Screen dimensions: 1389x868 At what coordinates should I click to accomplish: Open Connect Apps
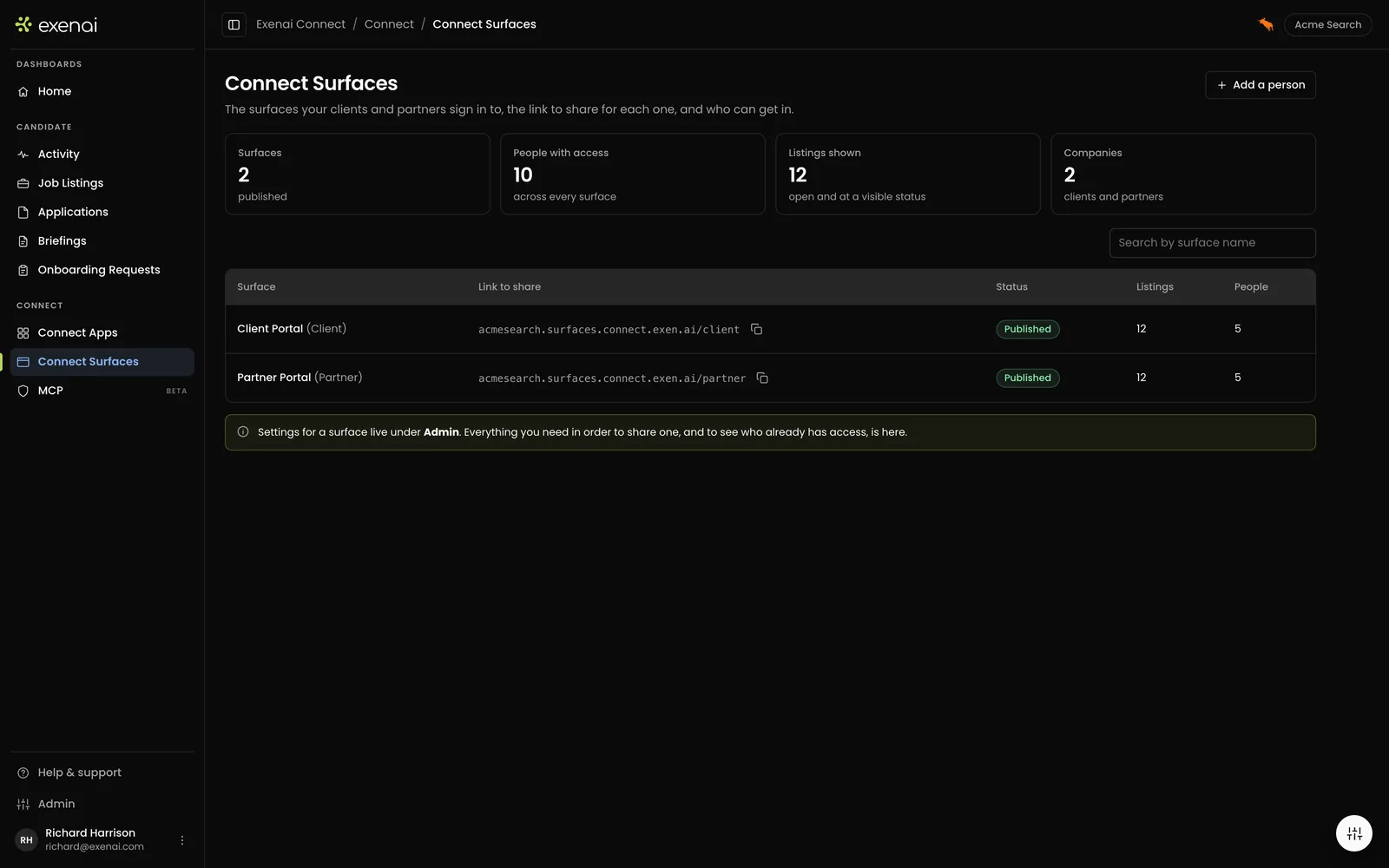tap(102, 332)
